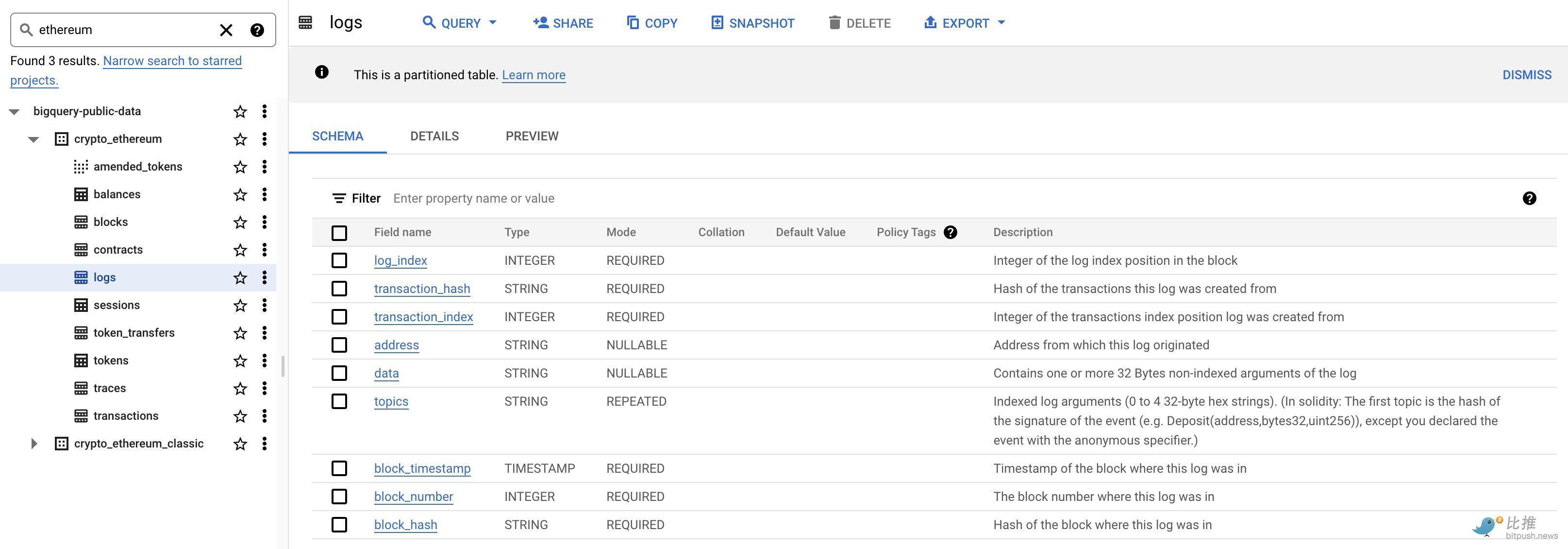Screen dimensions: 1568x549
Task: Open more options for blocks table
Action: tap(264, 223)
